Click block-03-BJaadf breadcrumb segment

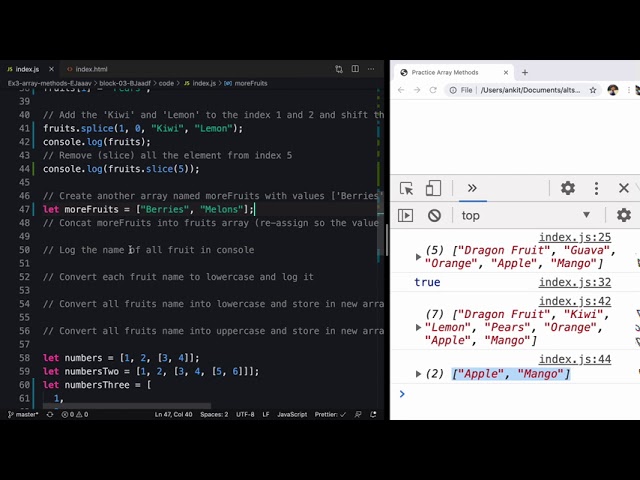[x=125, y=83]
